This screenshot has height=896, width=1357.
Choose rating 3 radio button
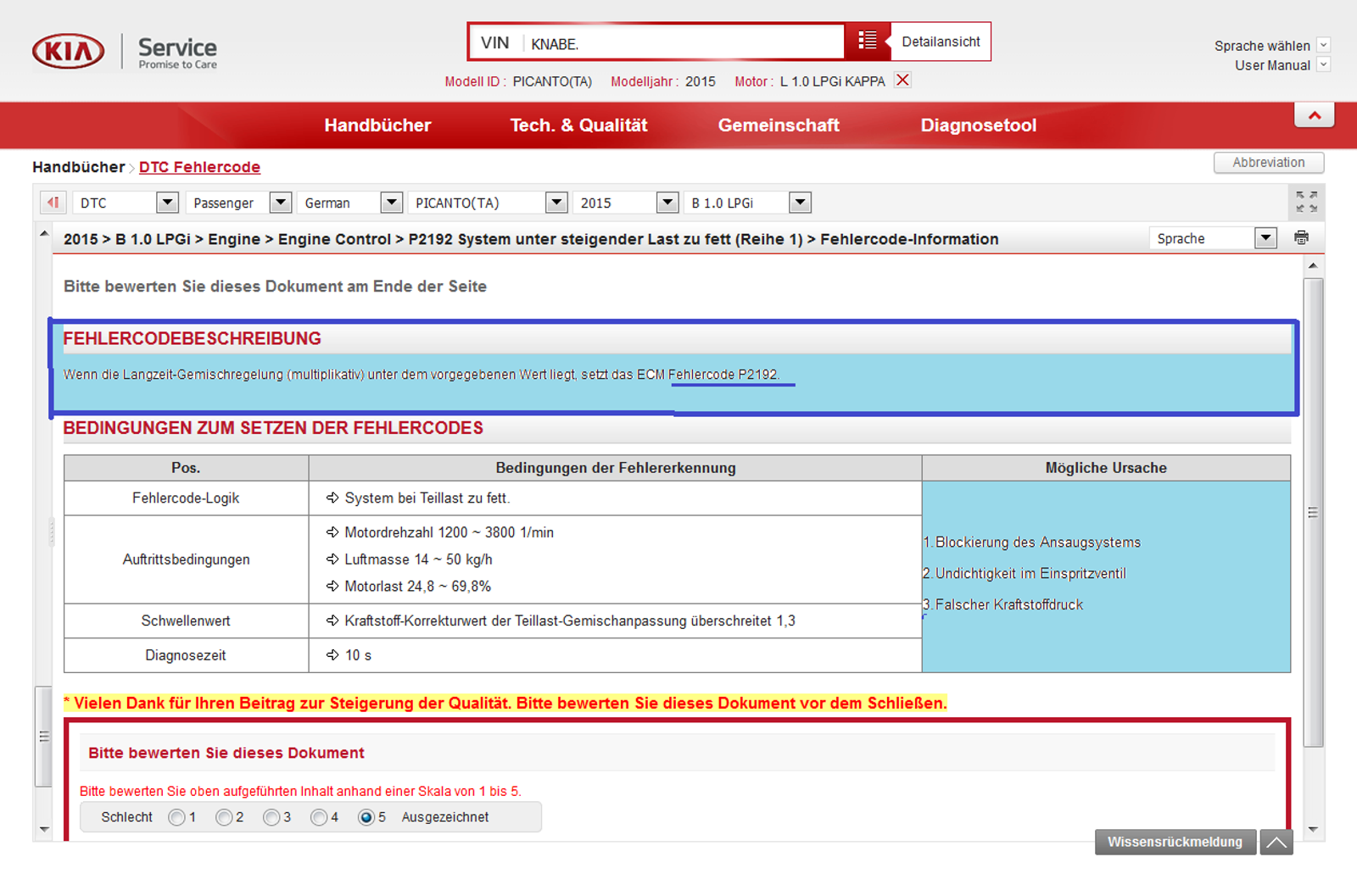click(271, 817)
